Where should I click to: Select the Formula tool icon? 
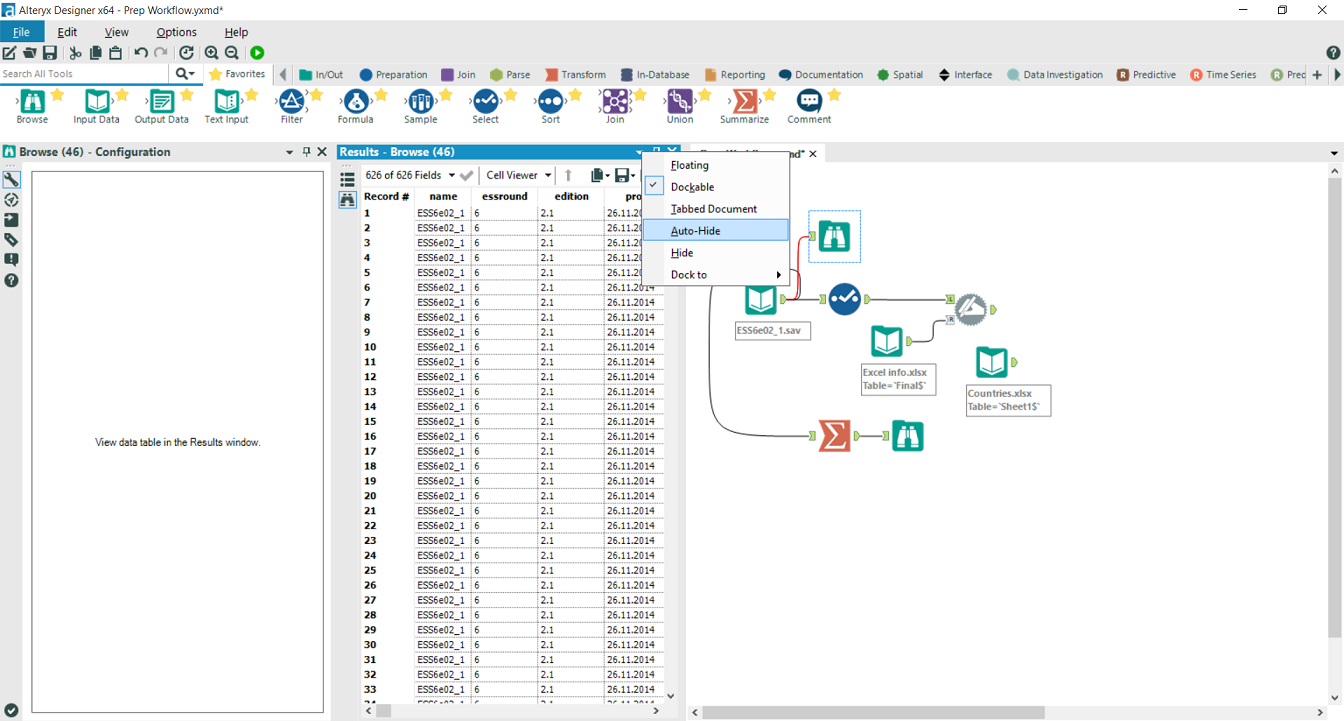[x=355, y=102]
